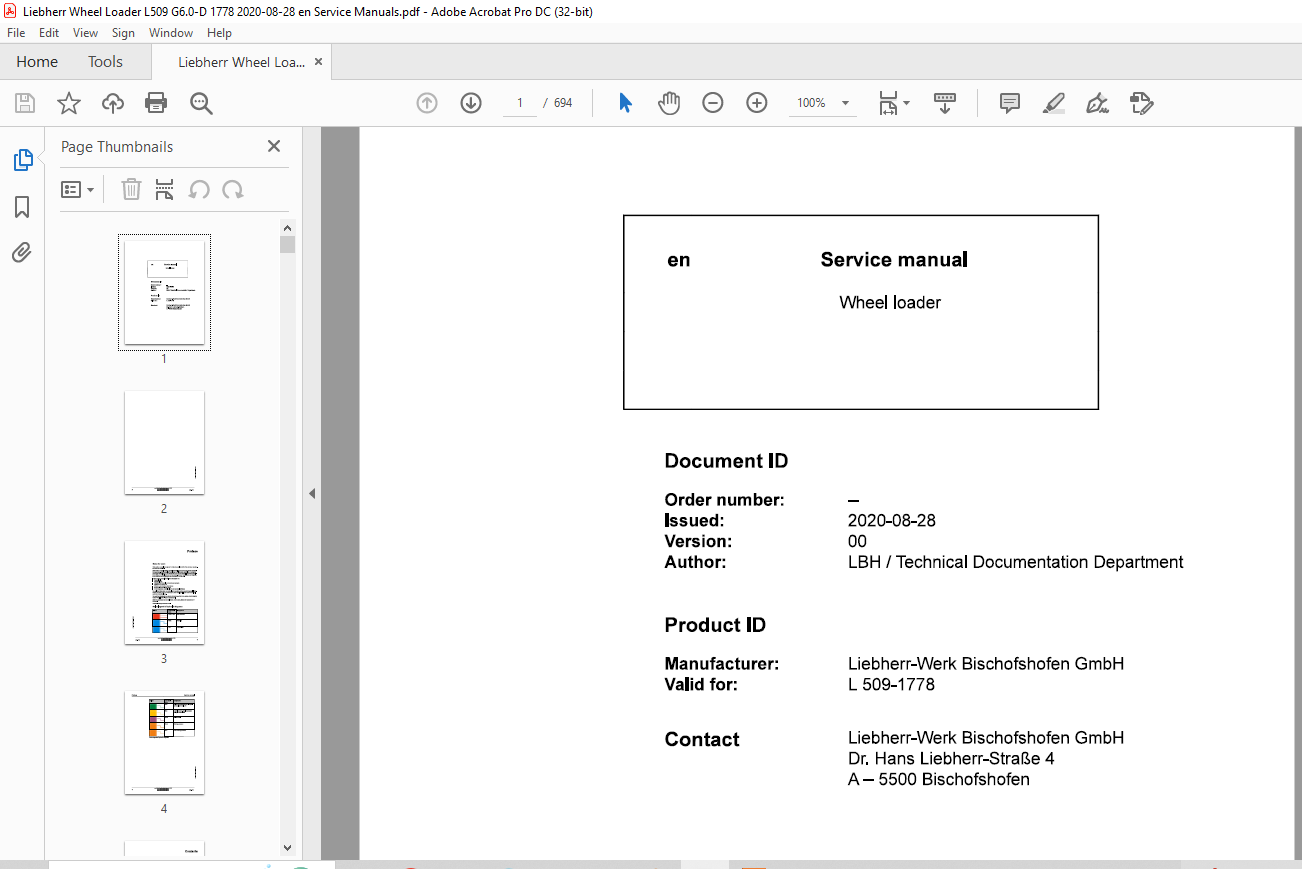Delete selected page with trash icon
This screenshot has width=1302, height=869.
(x=132, y=189)
